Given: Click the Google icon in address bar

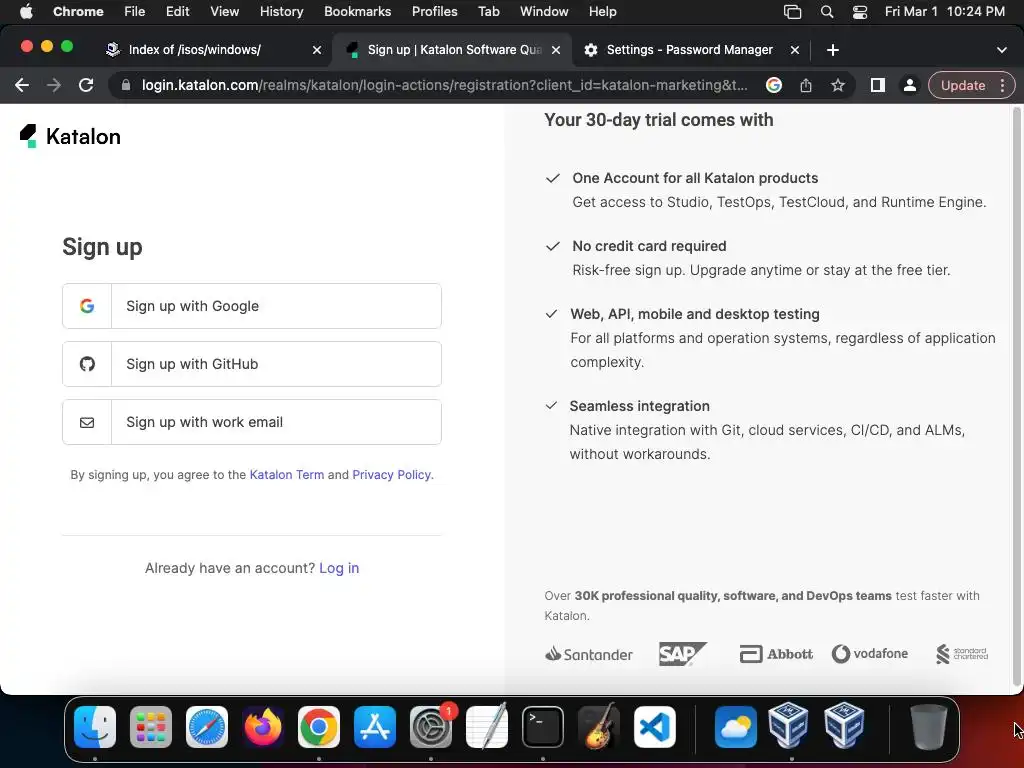Looking at the screenshot, I should 774,85.
